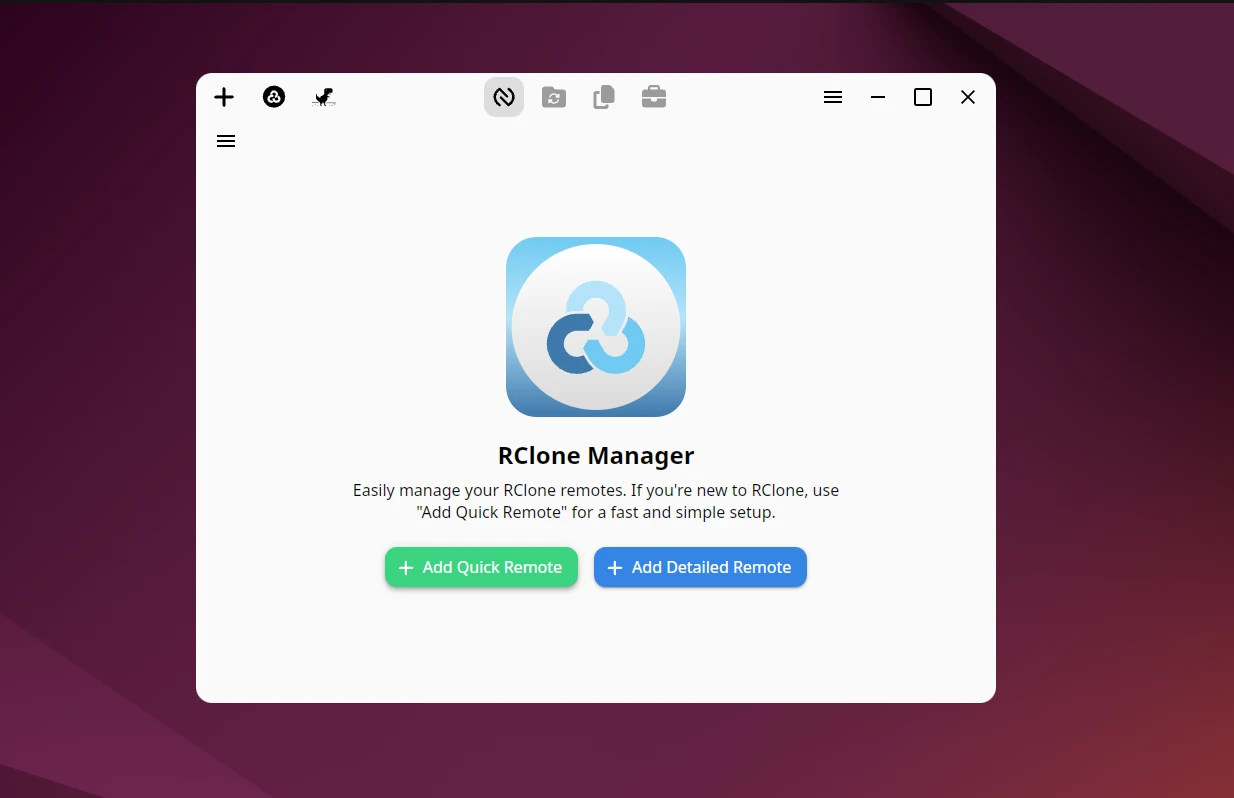Screen dimensions: 1234x798
Task: Minimize the RClone Manager window
Action: click(878, 97)
